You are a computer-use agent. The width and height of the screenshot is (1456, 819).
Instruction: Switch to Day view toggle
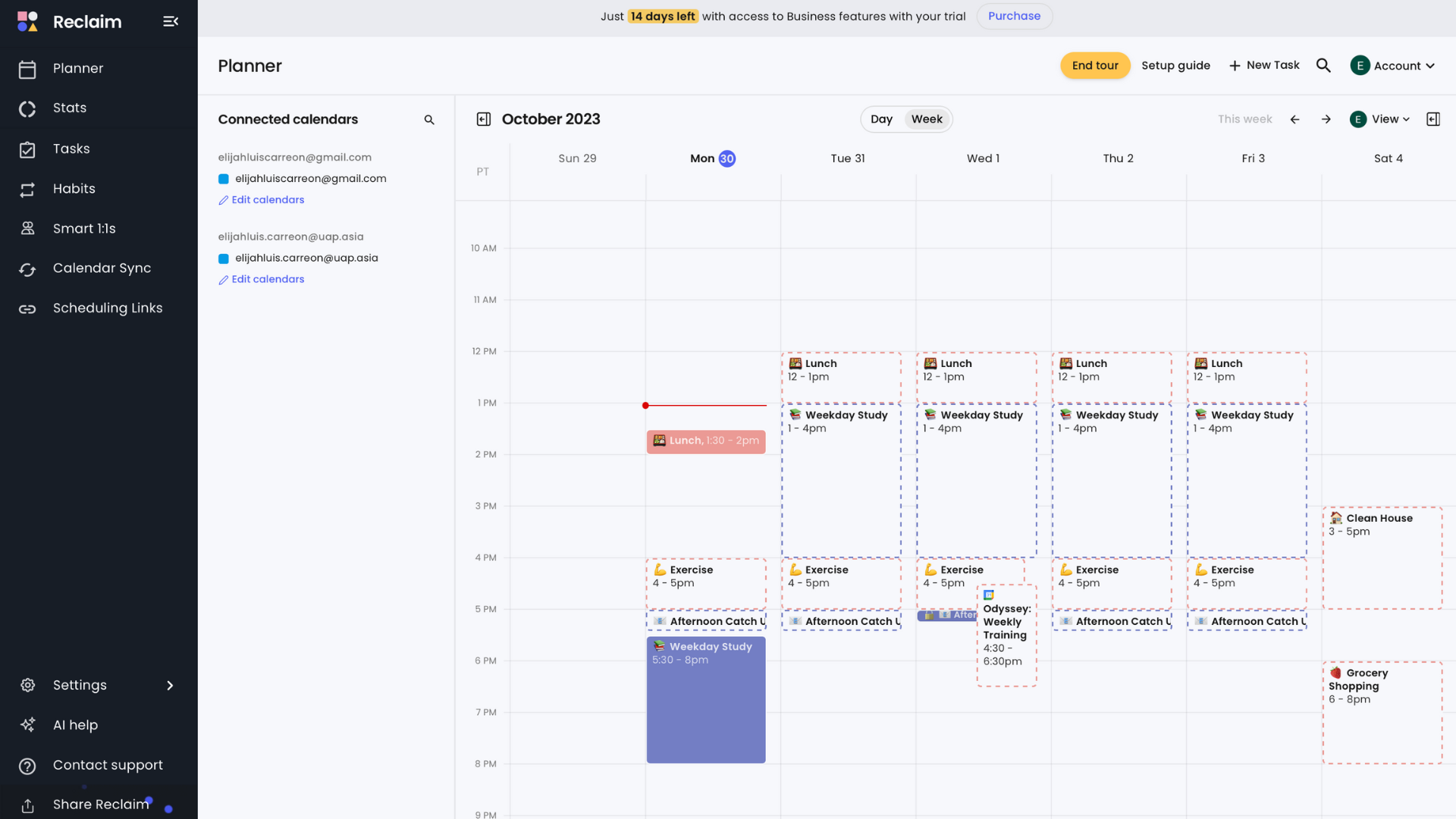pos(881,119)
